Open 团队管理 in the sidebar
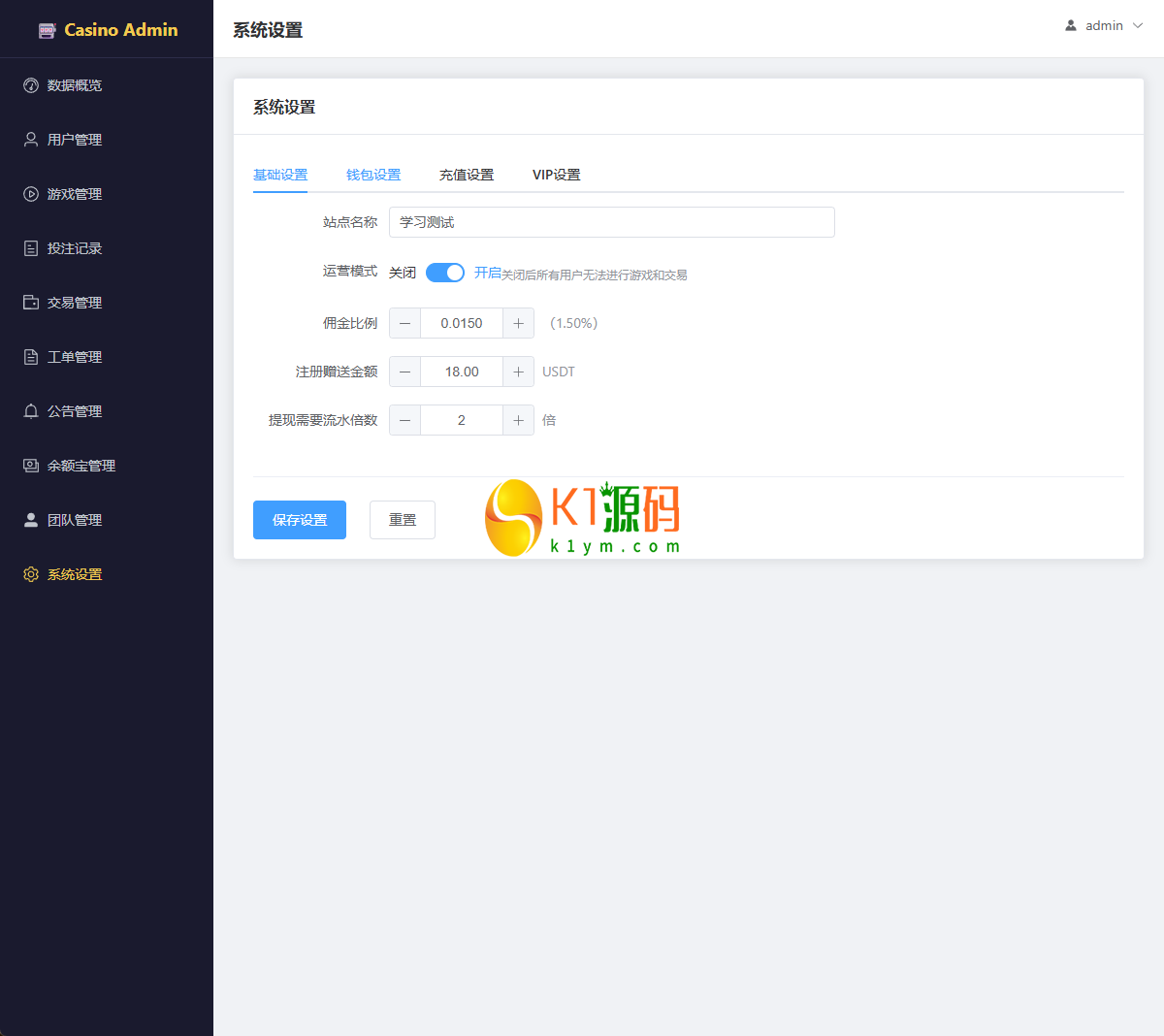Viewport: 1164px width, 1036px height. [107, 520]
